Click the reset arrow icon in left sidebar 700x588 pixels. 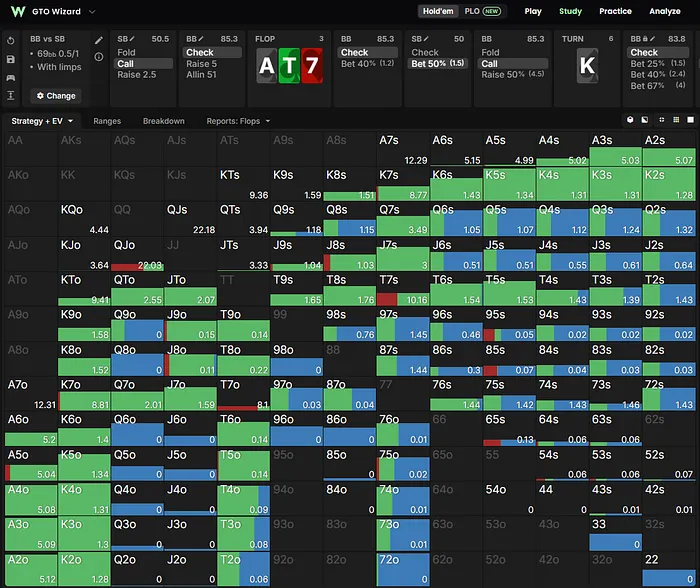click(11, 41)
